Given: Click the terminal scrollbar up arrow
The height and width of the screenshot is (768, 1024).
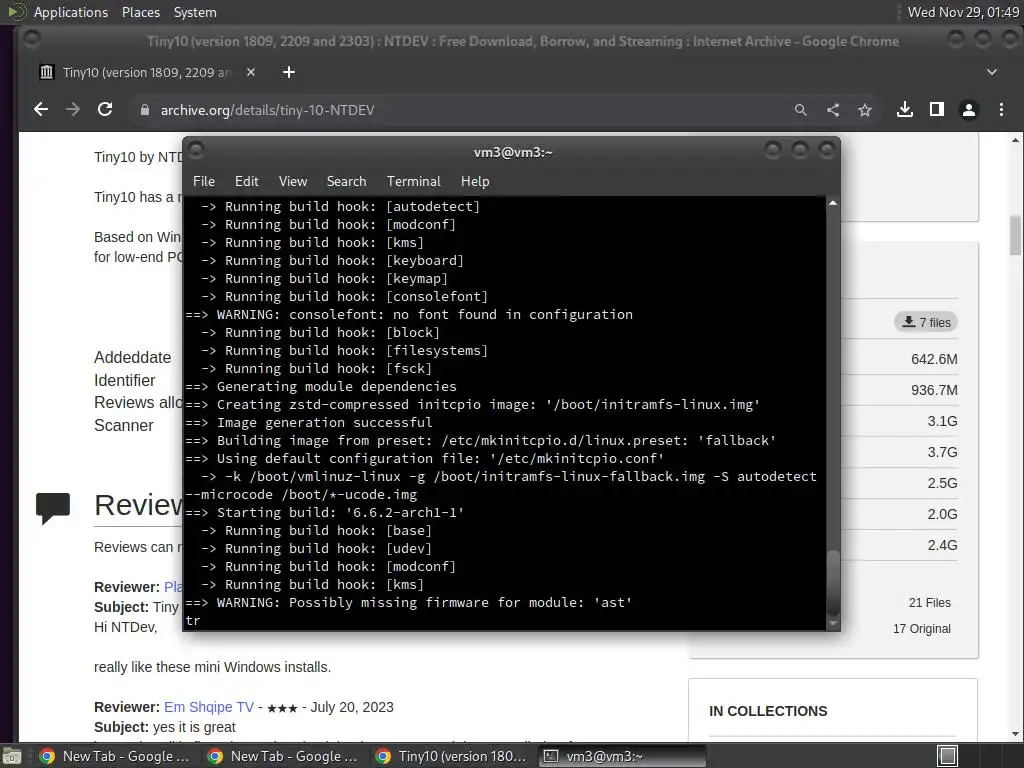Looking at the screenshot, I should [x=833, y=204].
